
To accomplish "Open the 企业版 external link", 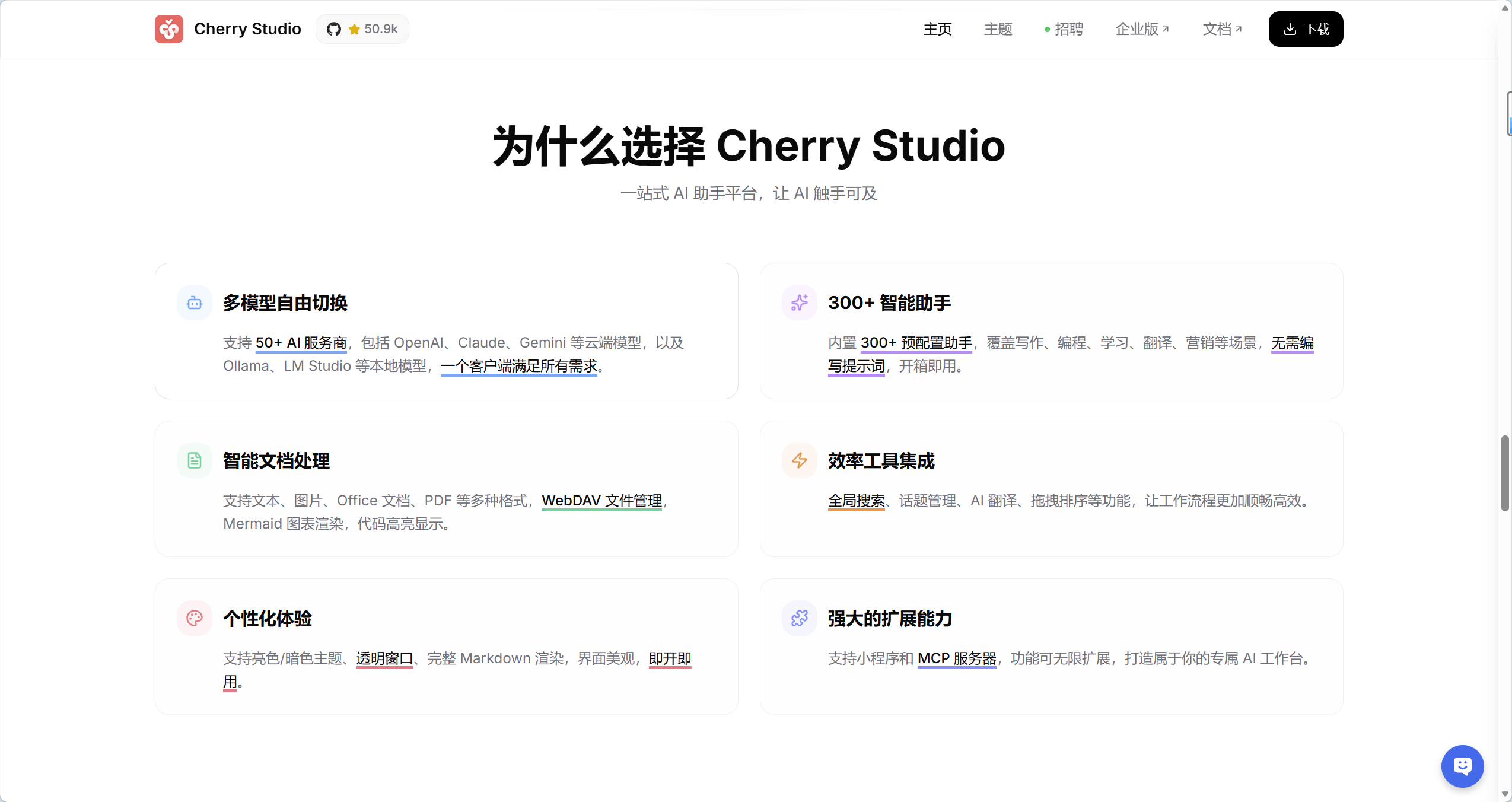I will 1142,29.
